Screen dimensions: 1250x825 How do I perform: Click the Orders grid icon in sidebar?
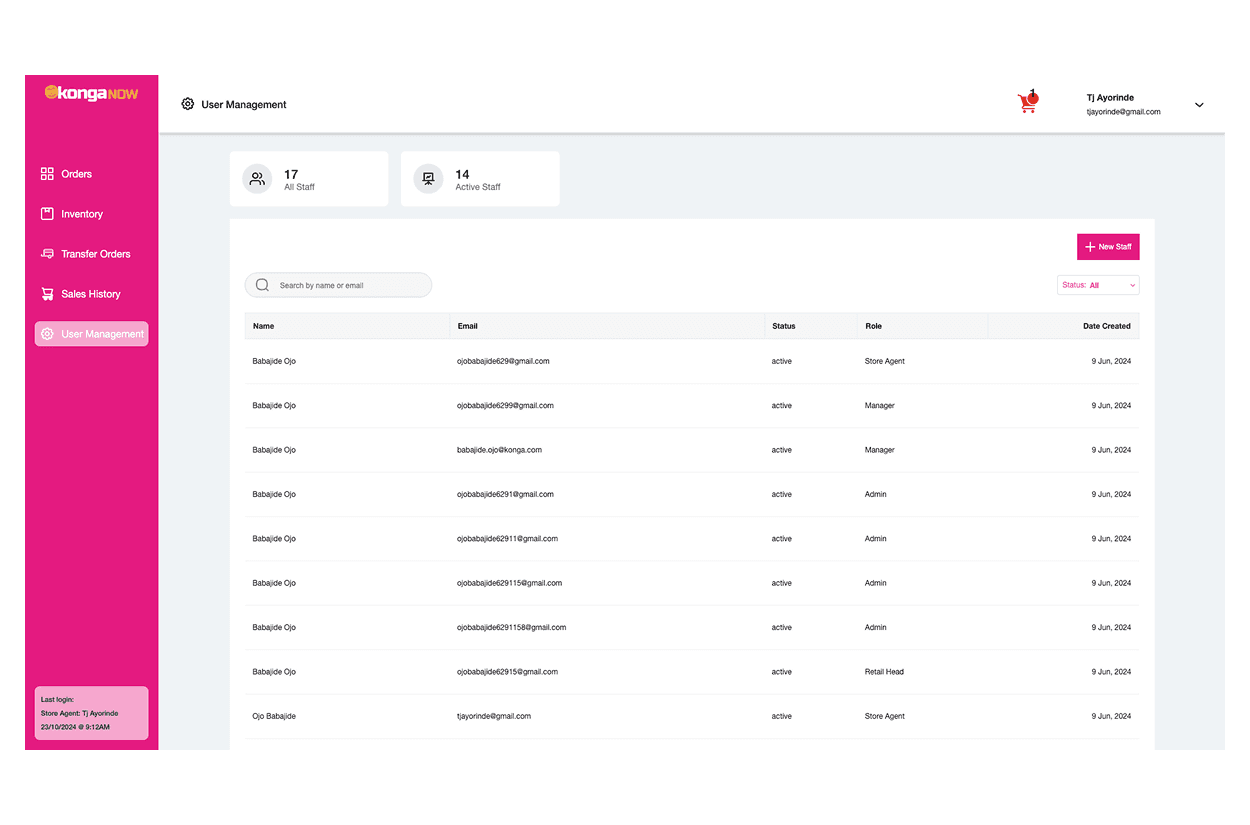pos(47,174)
